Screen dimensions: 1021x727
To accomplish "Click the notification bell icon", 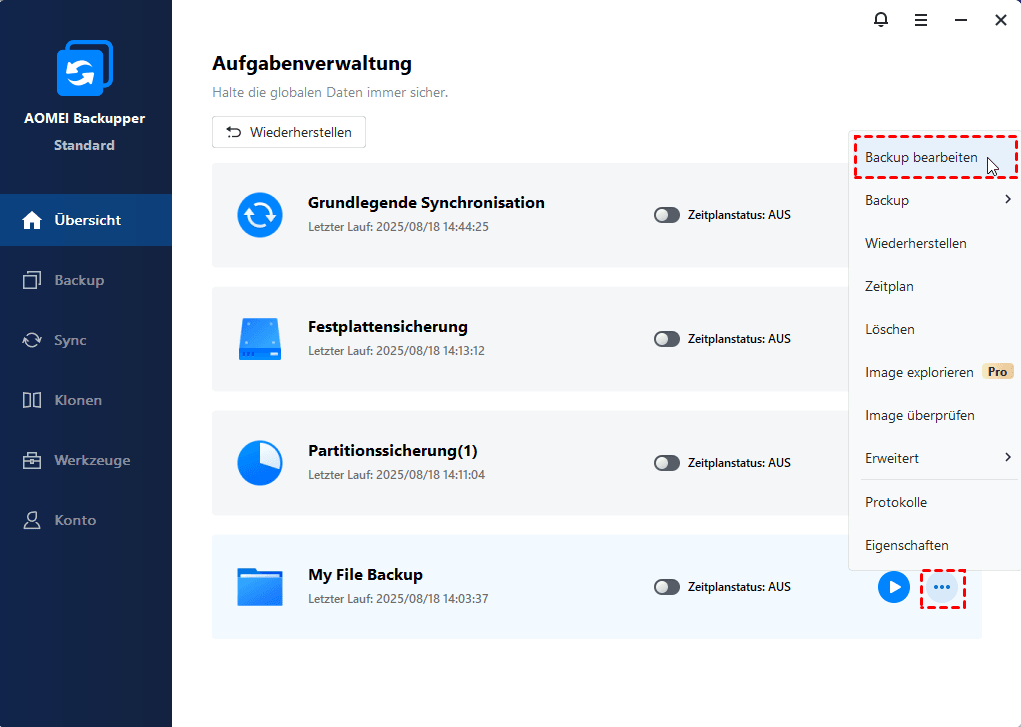I will (x=880, y=19).
